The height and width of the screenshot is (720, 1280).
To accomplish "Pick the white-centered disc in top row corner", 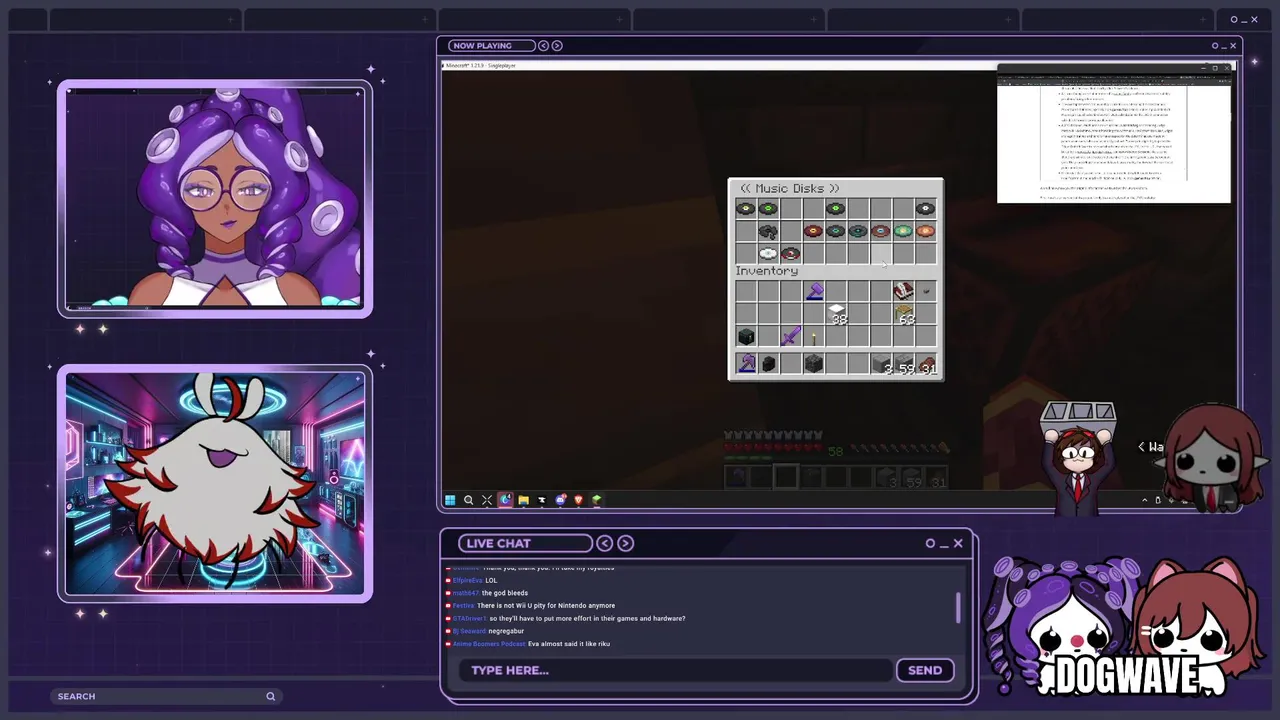I will tap(926, 209).
